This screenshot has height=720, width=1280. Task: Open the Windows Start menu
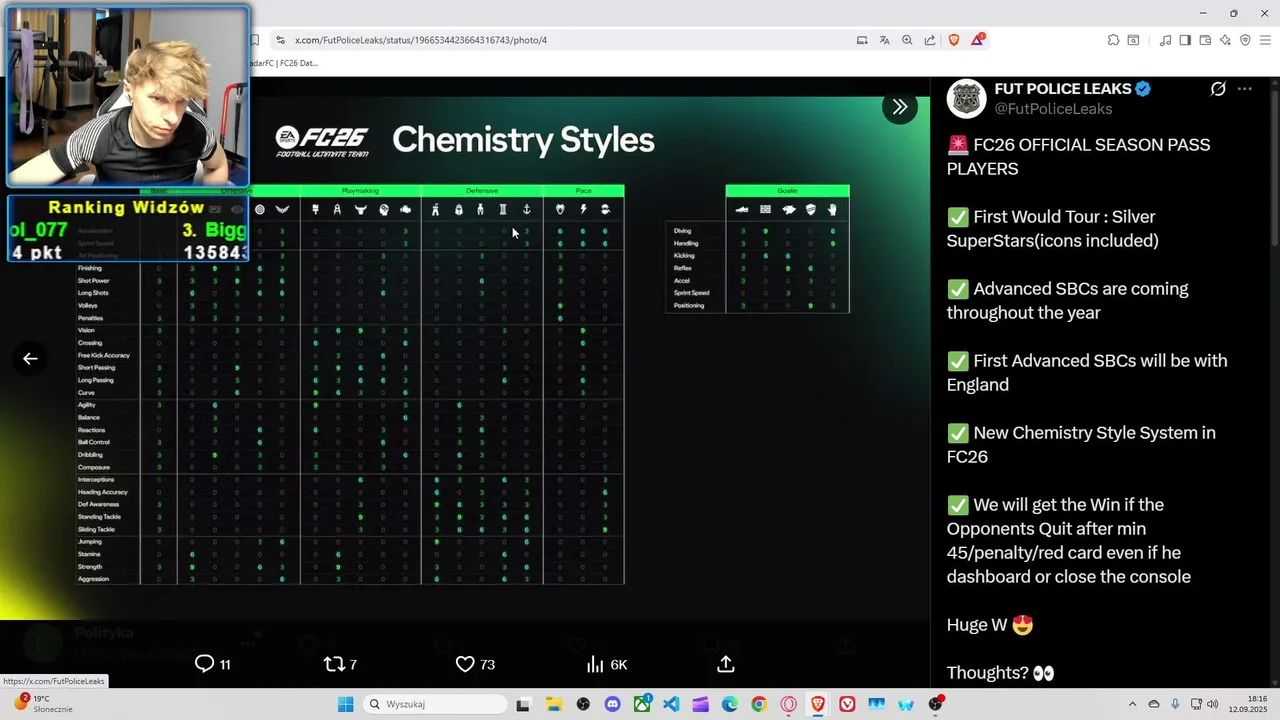(x=345, y=704)
